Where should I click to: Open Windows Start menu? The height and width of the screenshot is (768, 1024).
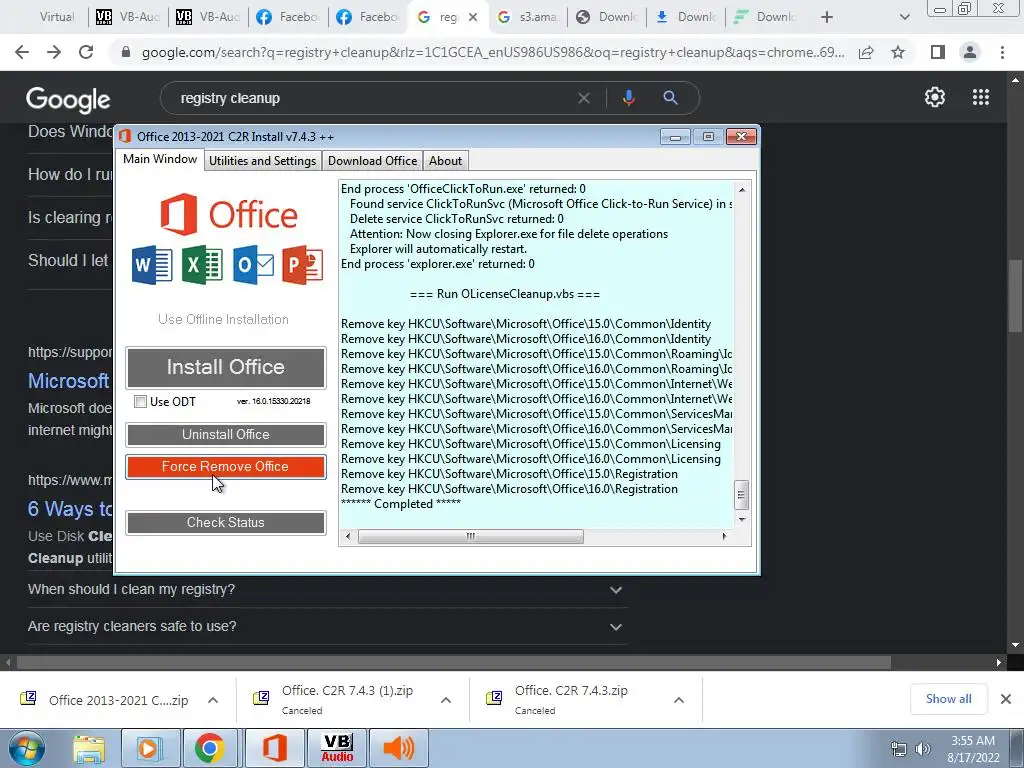(x=26, y=748)
